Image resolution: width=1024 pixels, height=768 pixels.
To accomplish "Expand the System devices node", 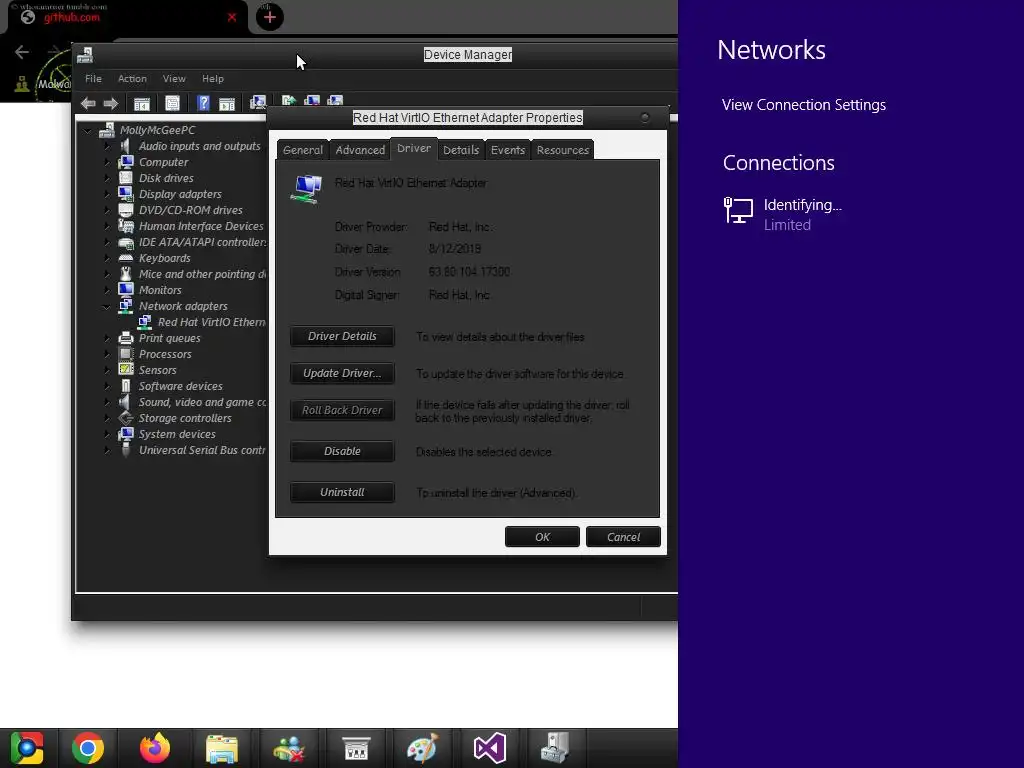I will pos(107,434).
